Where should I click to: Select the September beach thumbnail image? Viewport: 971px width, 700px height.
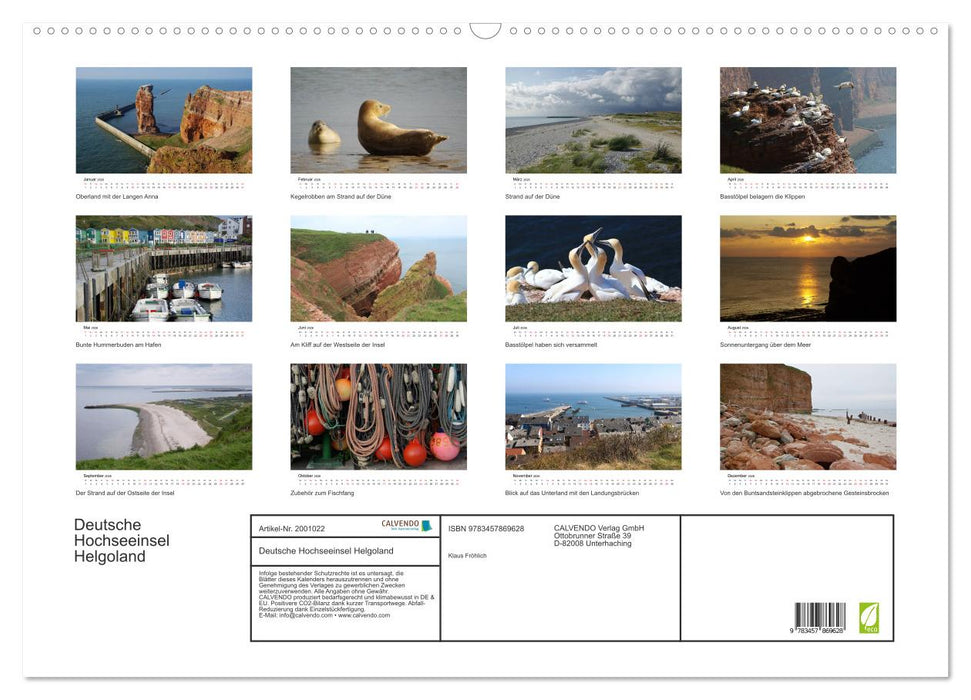click(x=163, y=415)
